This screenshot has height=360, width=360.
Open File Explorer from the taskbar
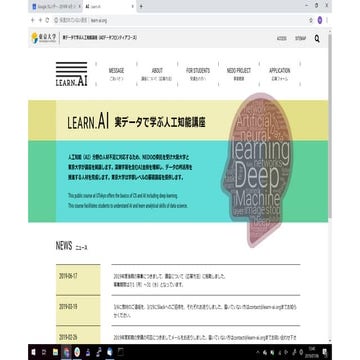55,352
